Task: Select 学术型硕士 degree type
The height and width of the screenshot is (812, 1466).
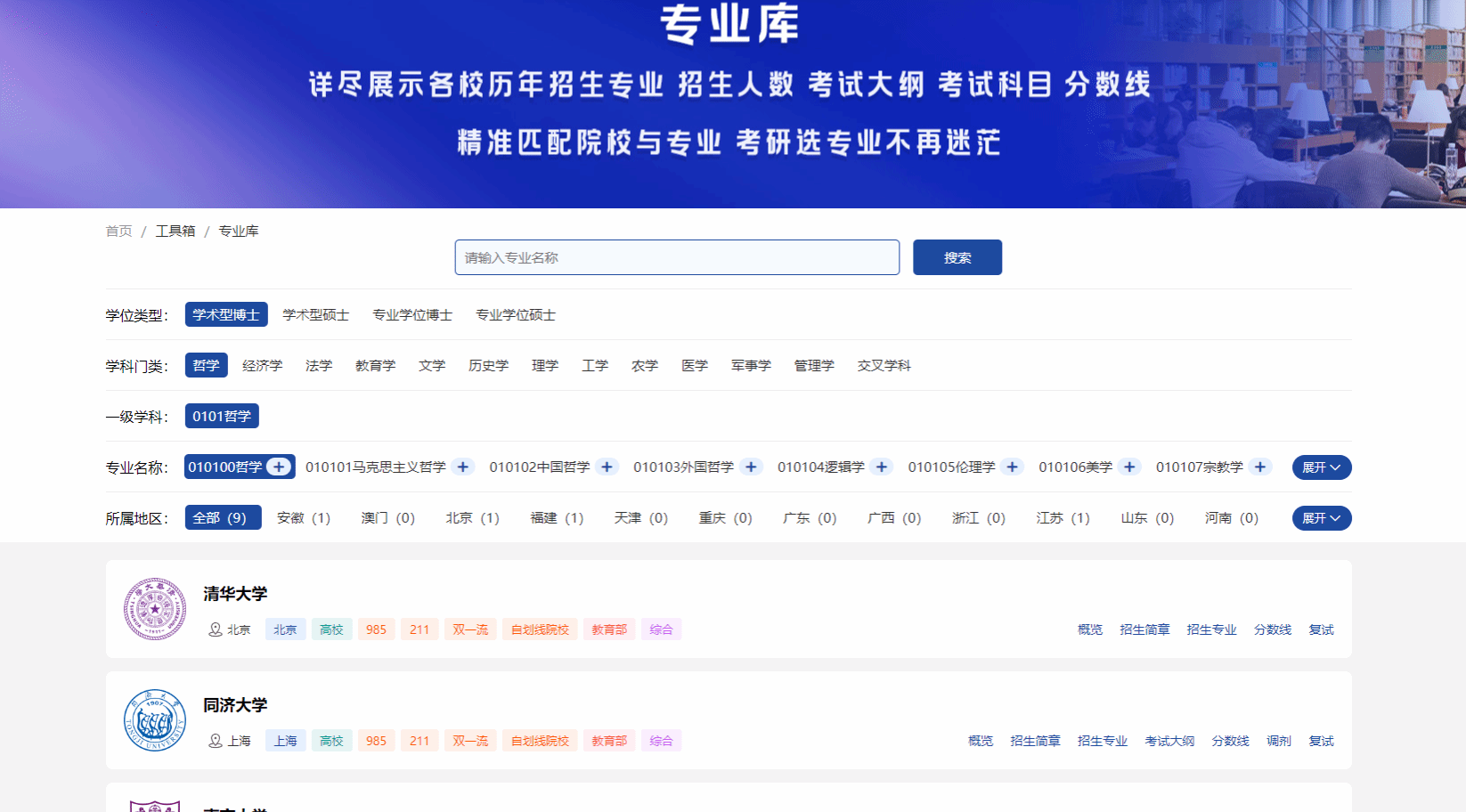Action: (315, 315)
